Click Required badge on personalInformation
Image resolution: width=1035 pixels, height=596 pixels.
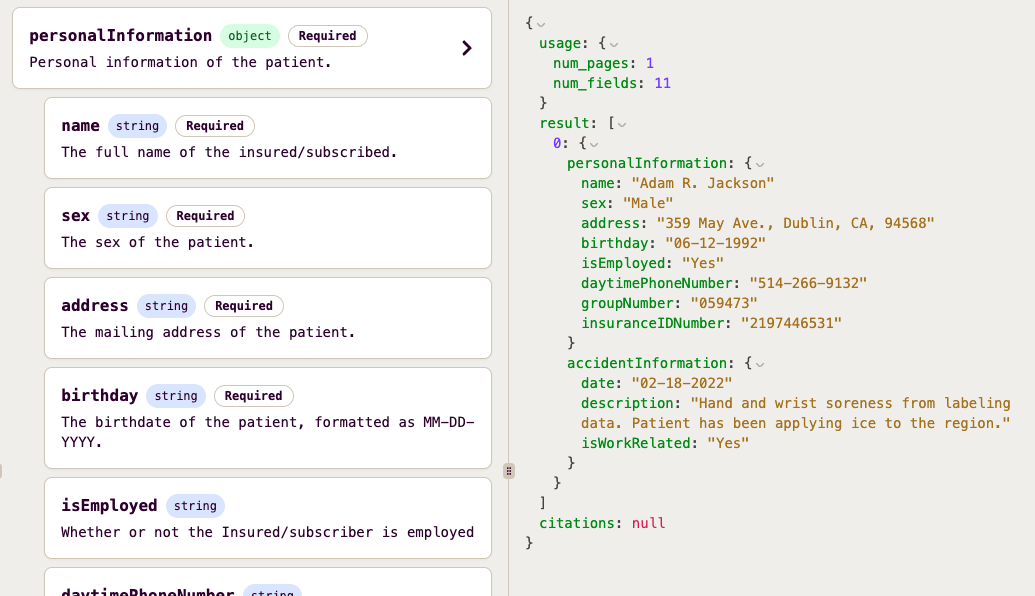pyautogui.click(x=327, y=36)
